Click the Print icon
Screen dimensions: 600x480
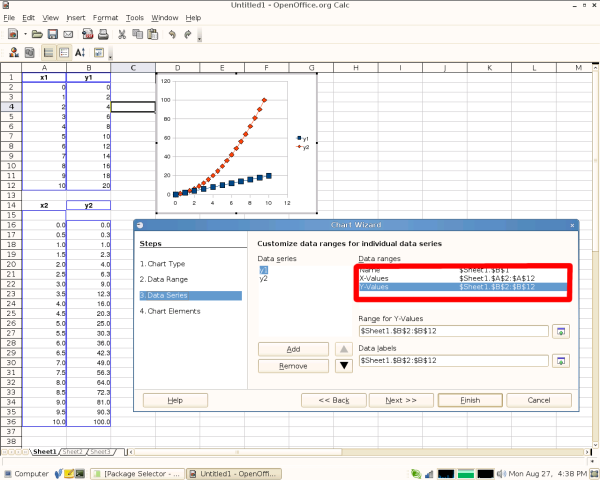[103, 34]
